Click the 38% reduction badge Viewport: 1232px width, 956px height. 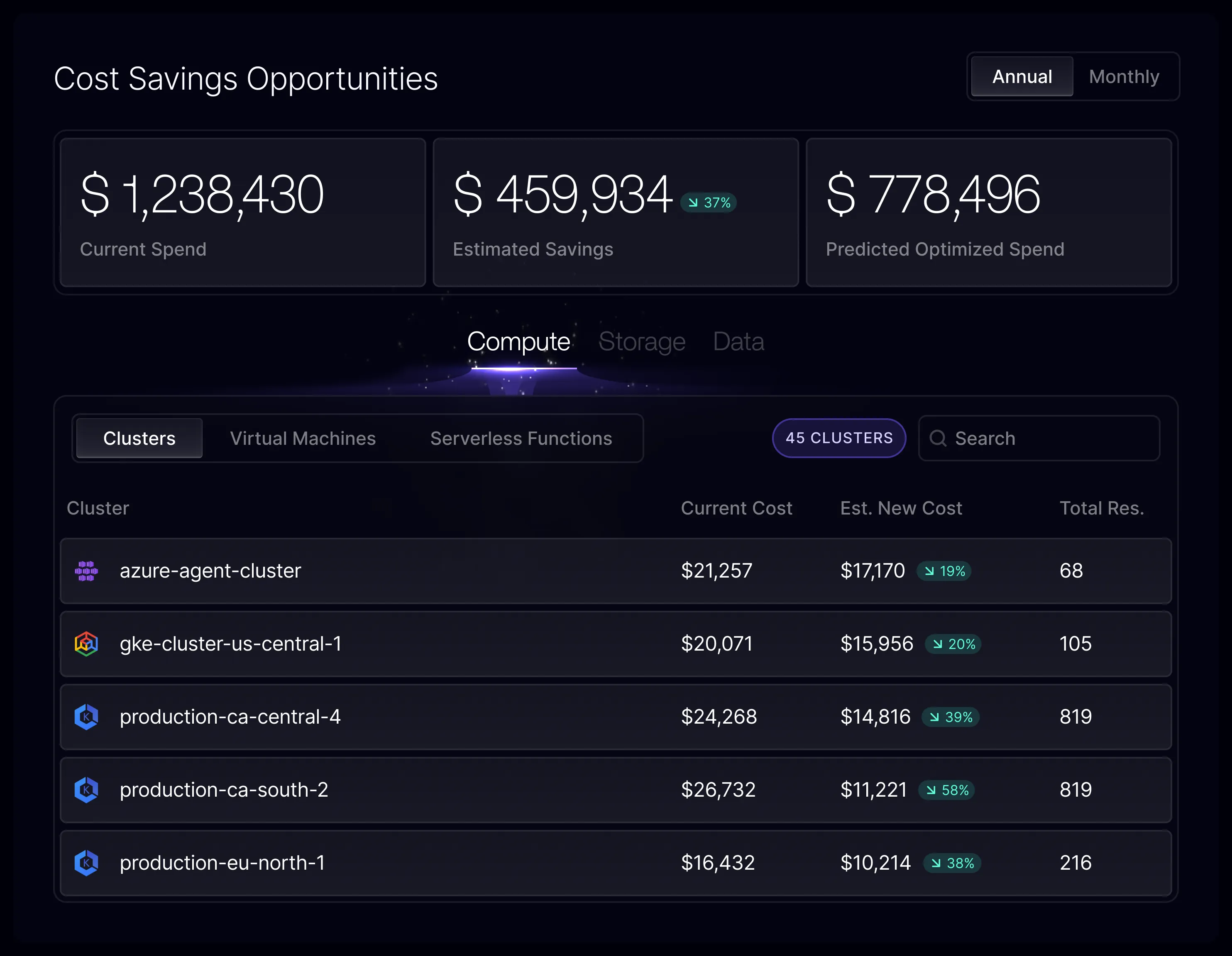(952, 863)
